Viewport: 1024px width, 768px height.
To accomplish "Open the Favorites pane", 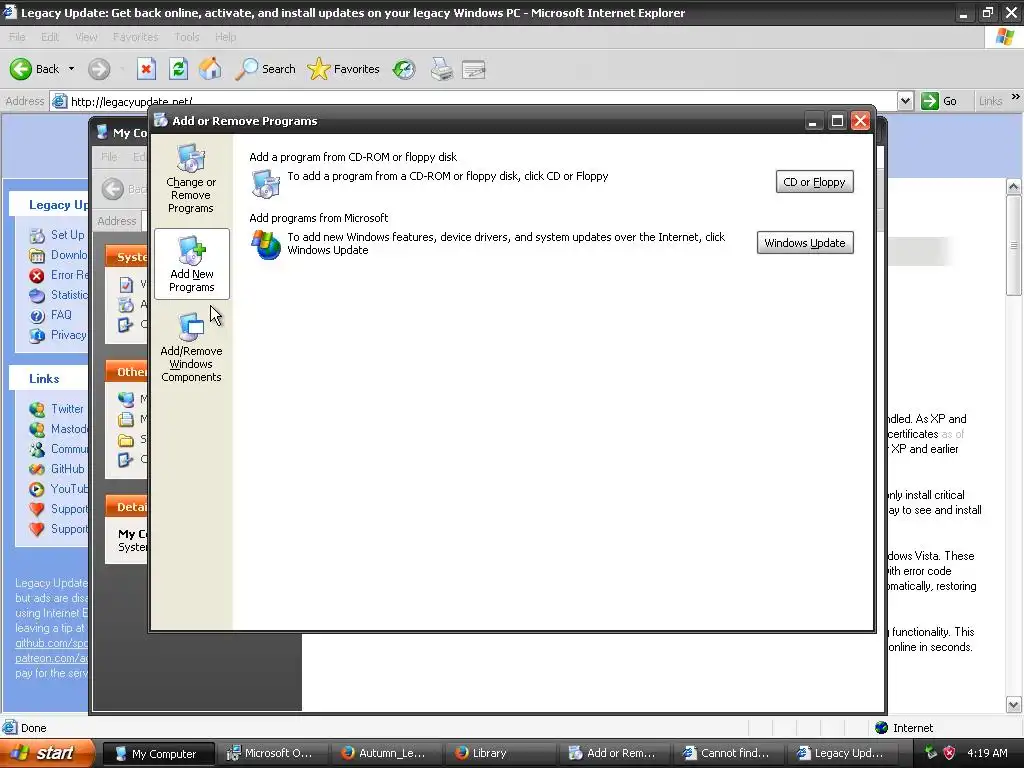I will 344,69.
